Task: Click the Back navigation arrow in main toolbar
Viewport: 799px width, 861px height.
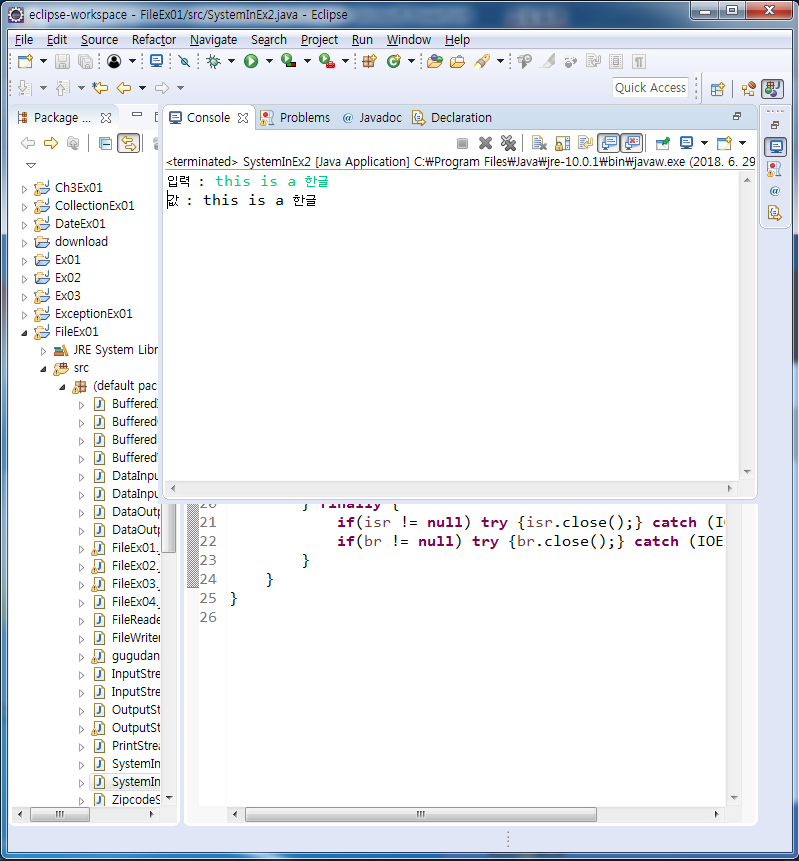Action: (x=124, y=88)
